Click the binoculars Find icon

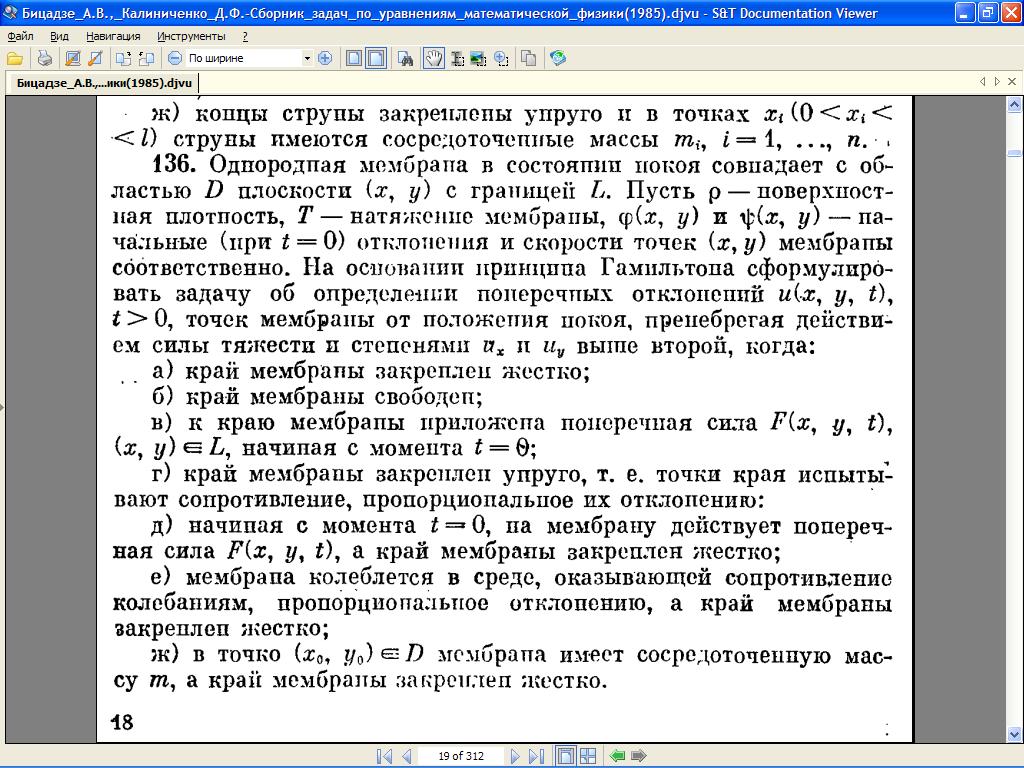407,58
